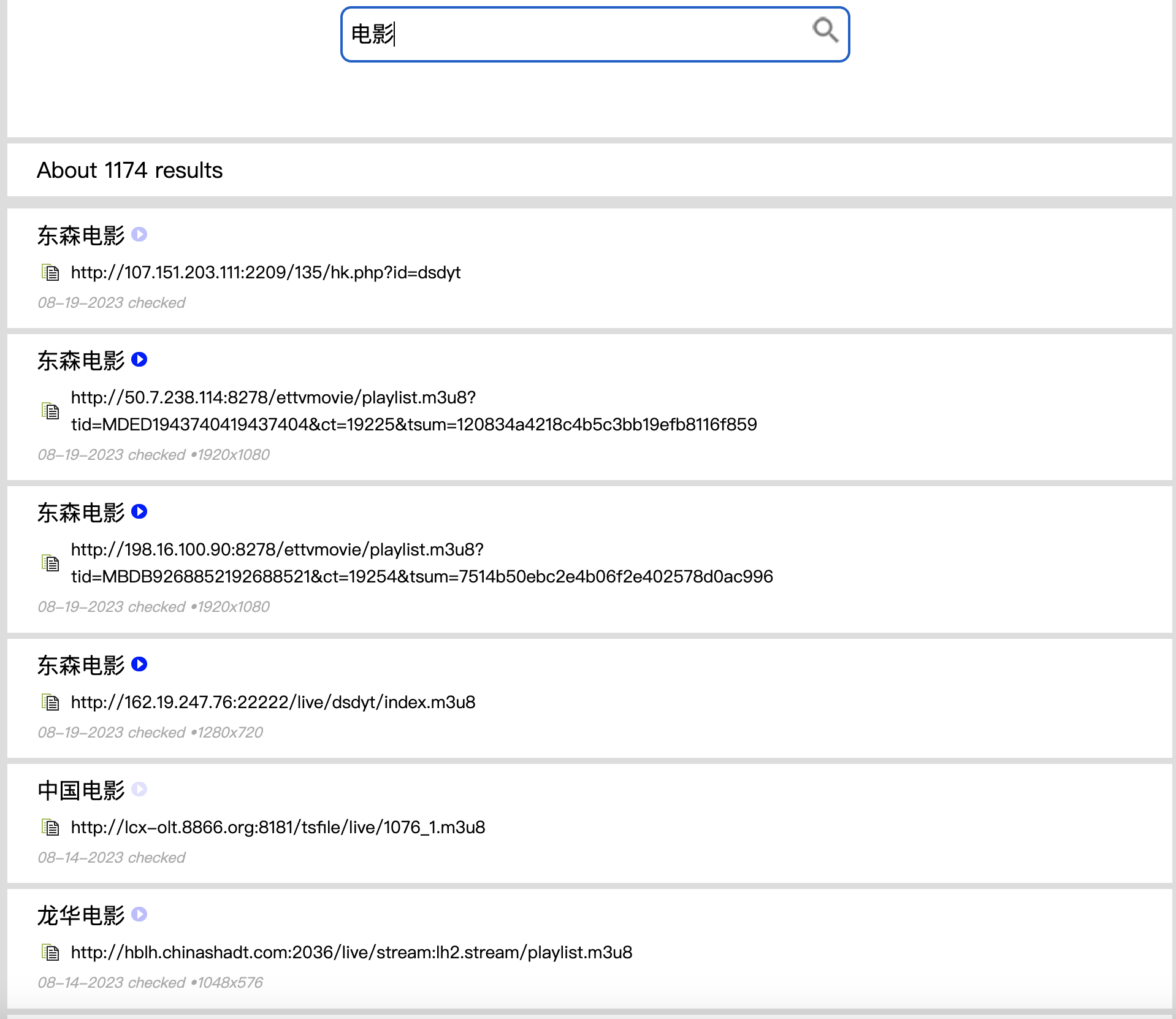Click the 中国电影 channel title
Image resolution: width=1176 pixels, height=1019 pixels.
coord(81,790)
